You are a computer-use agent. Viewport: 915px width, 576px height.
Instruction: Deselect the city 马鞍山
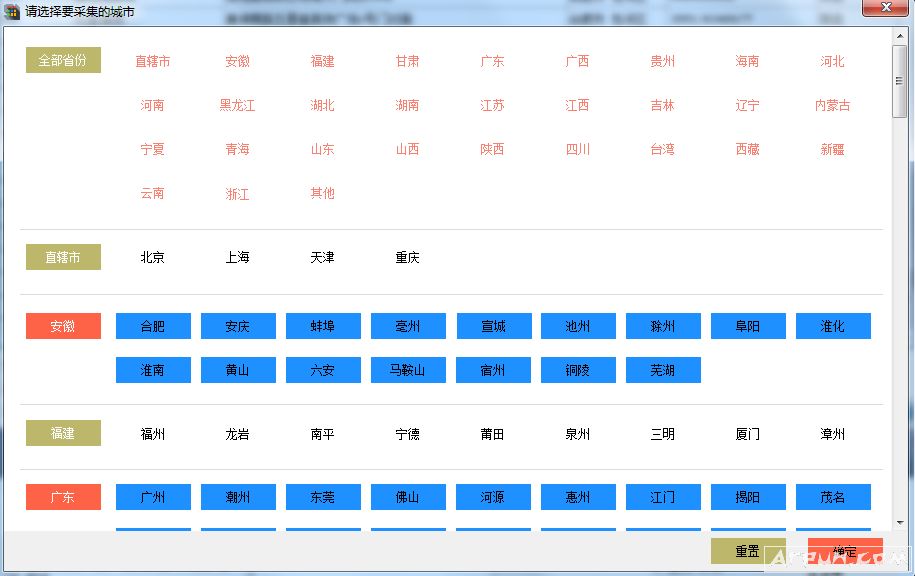coord(408,371)
